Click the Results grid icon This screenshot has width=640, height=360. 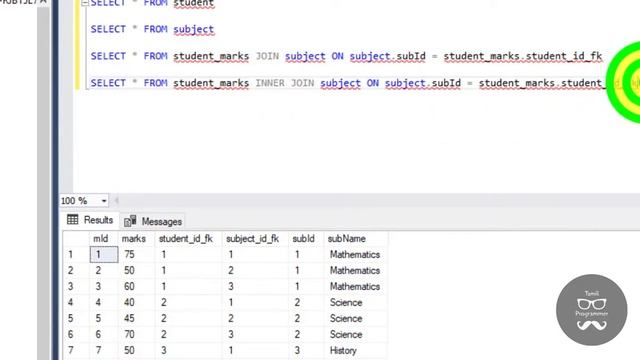(73, 220)
